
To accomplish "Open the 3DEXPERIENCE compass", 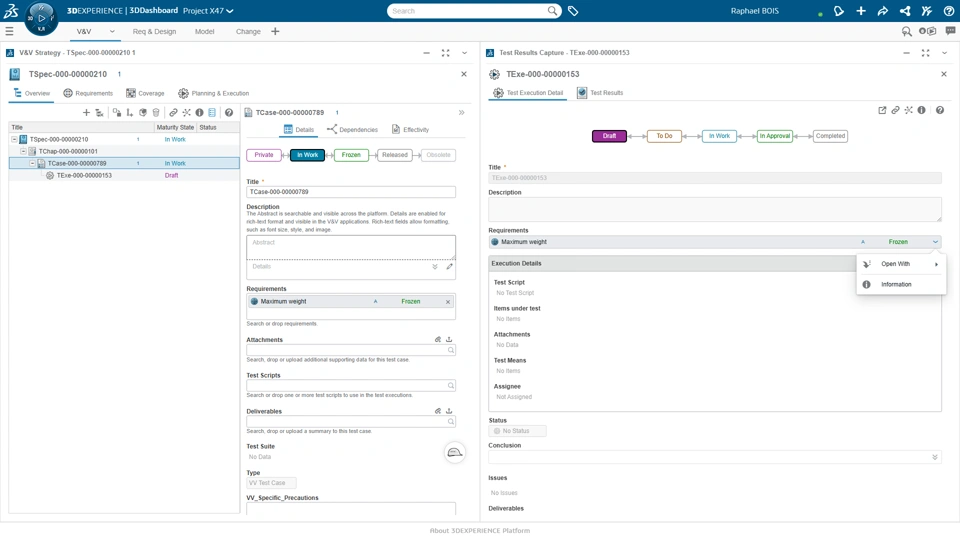I will (x=41, y=18).
